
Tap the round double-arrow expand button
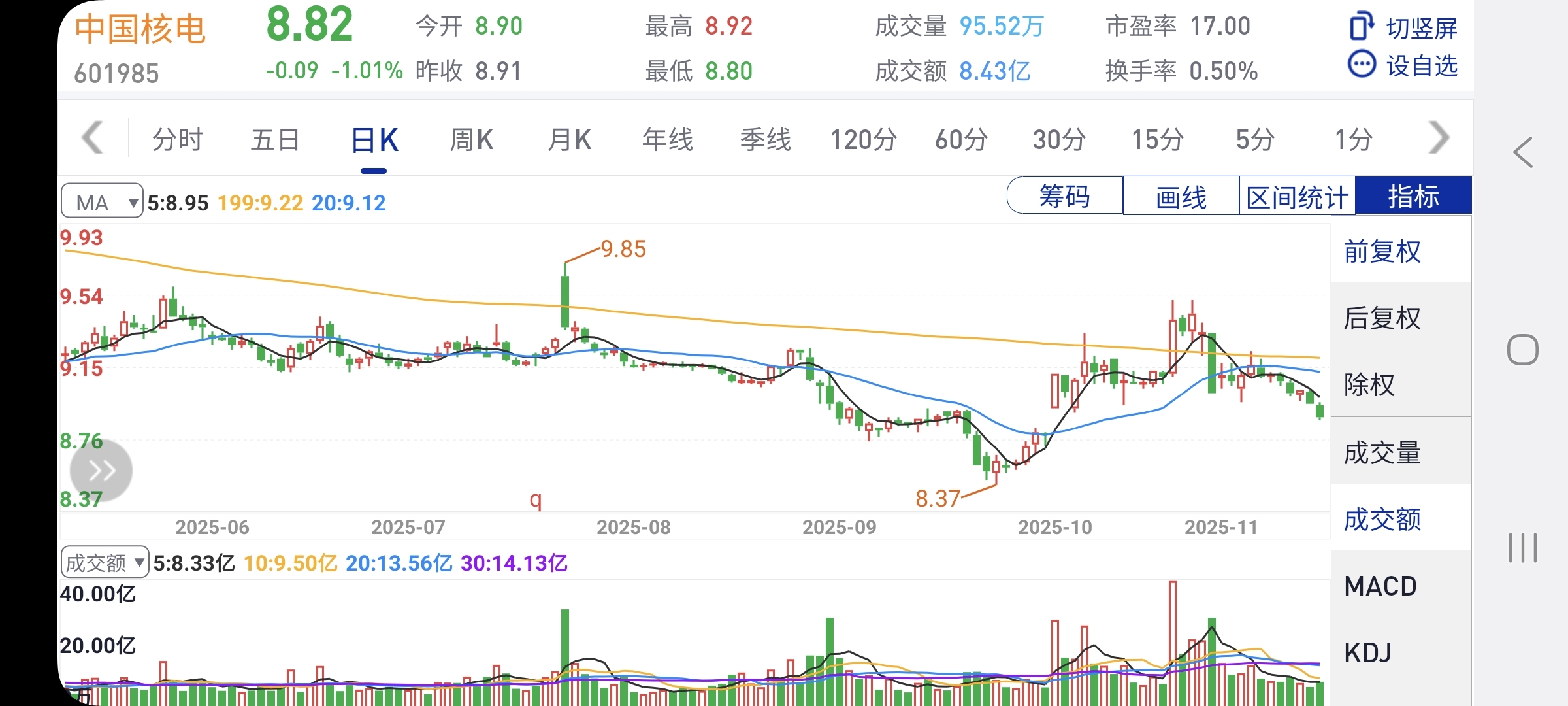[x=101, y=470]
